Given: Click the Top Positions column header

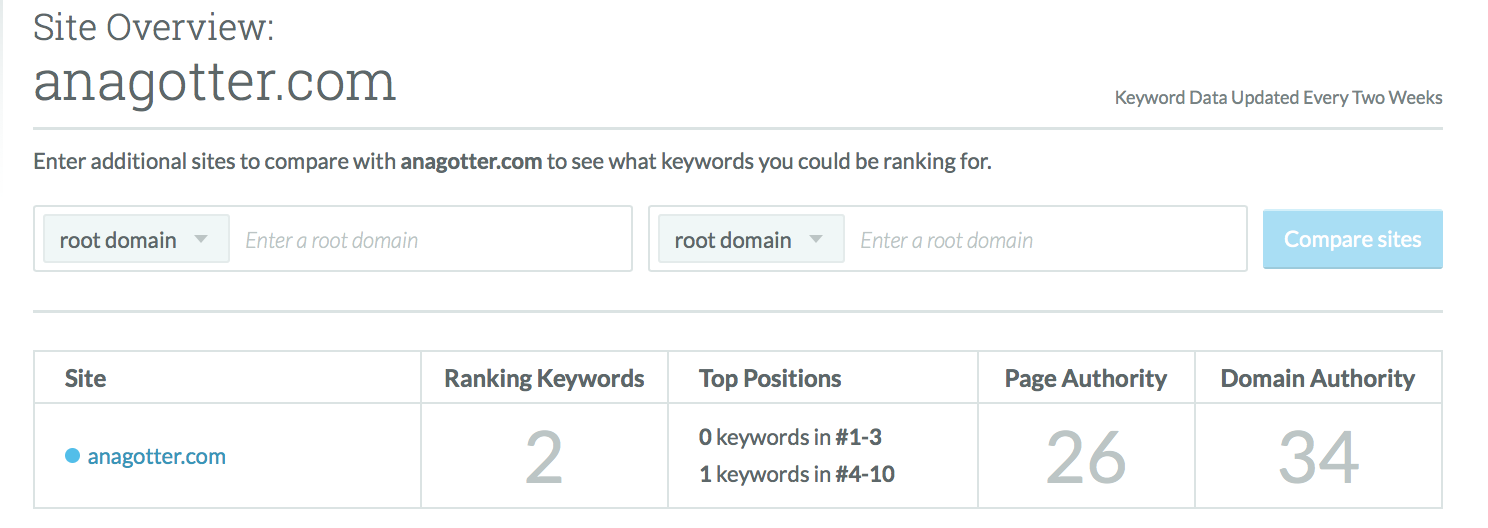Looking at the screenshot, I should point(770,379).
